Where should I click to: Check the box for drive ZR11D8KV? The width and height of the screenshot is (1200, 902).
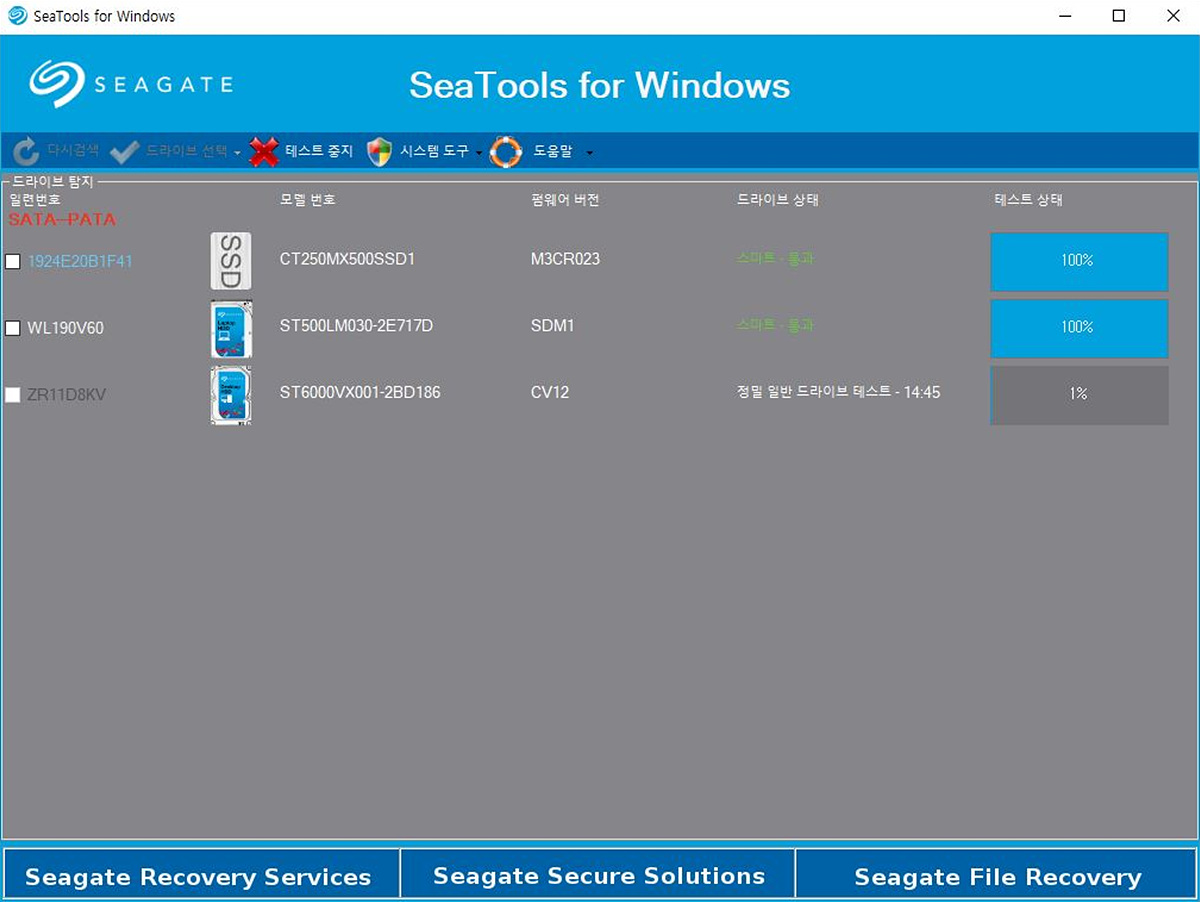click(13, 395)
